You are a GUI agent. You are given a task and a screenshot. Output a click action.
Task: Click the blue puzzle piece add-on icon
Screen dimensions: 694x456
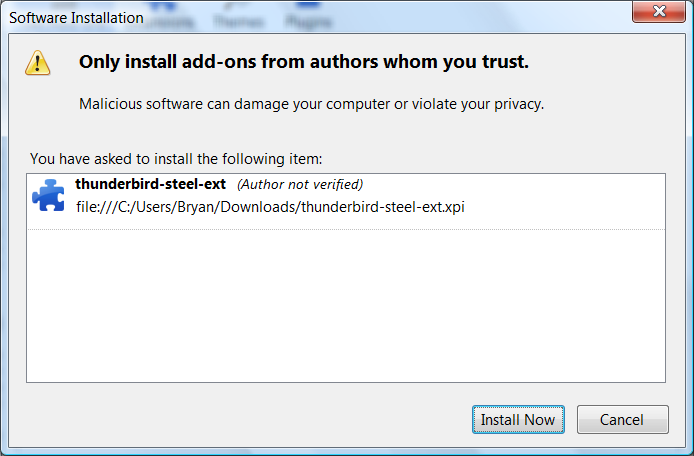[x=48, y=195]
